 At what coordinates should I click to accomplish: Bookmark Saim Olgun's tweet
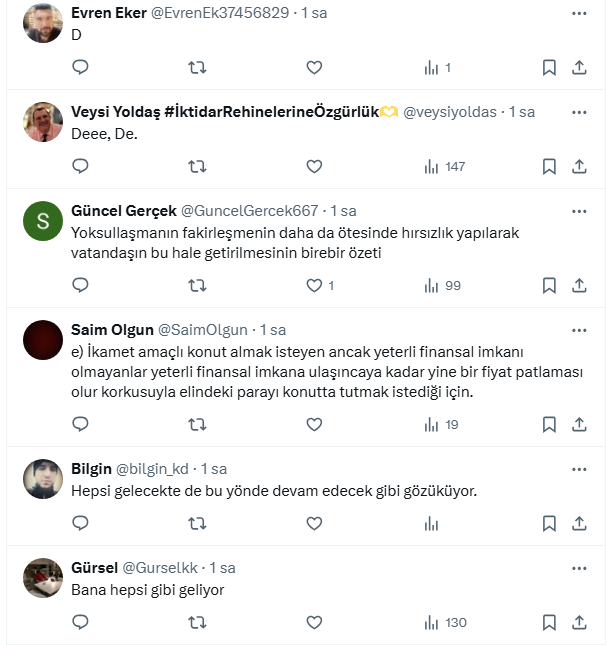[549, 425]
